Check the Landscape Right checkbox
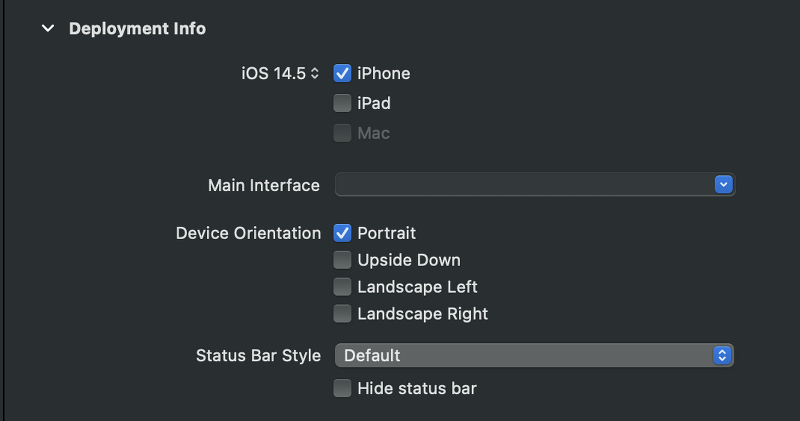The height and width of the screenshot is (421, 800). 342,314
